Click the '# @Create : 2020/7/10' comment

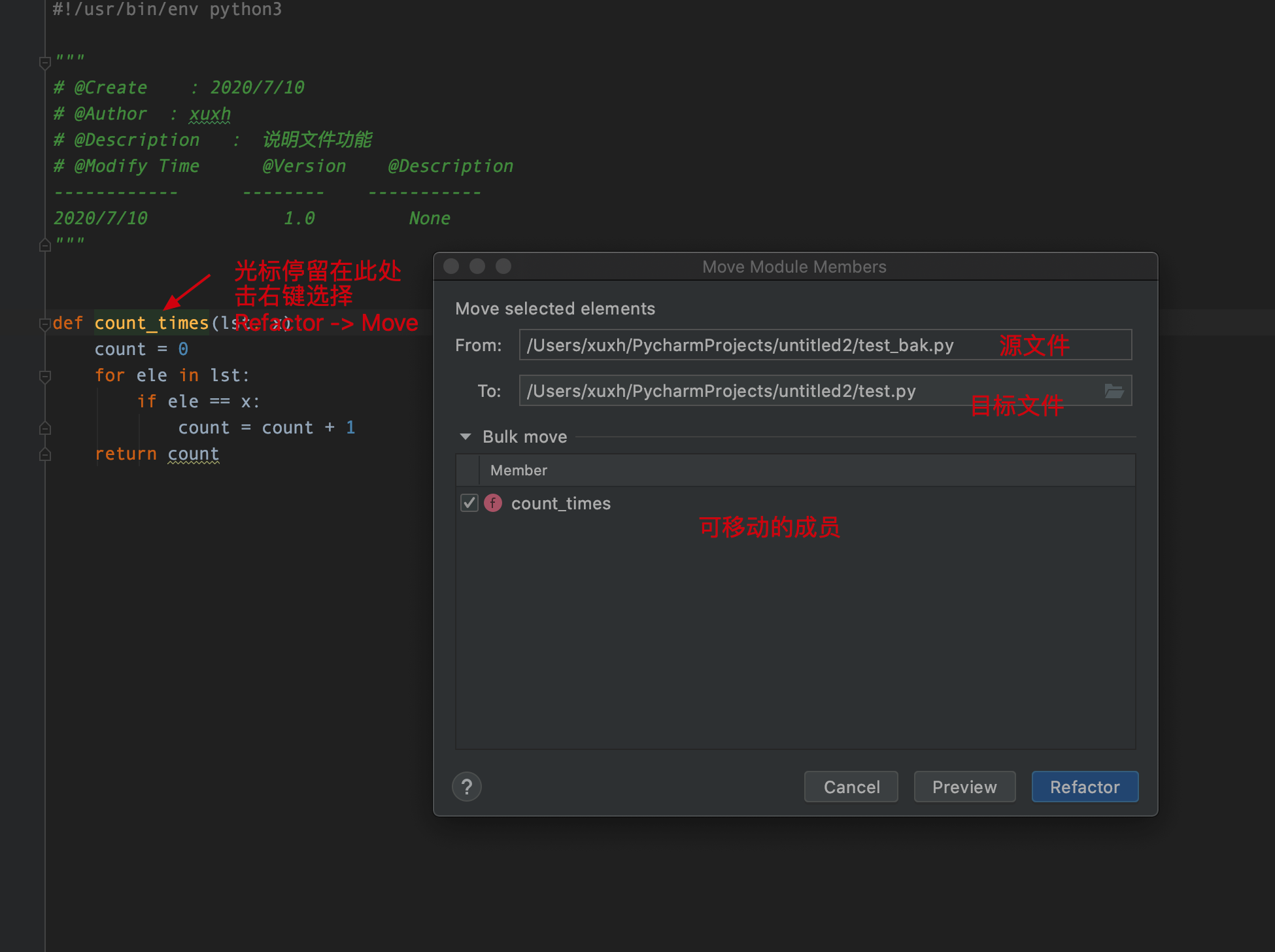click(179, 88)
